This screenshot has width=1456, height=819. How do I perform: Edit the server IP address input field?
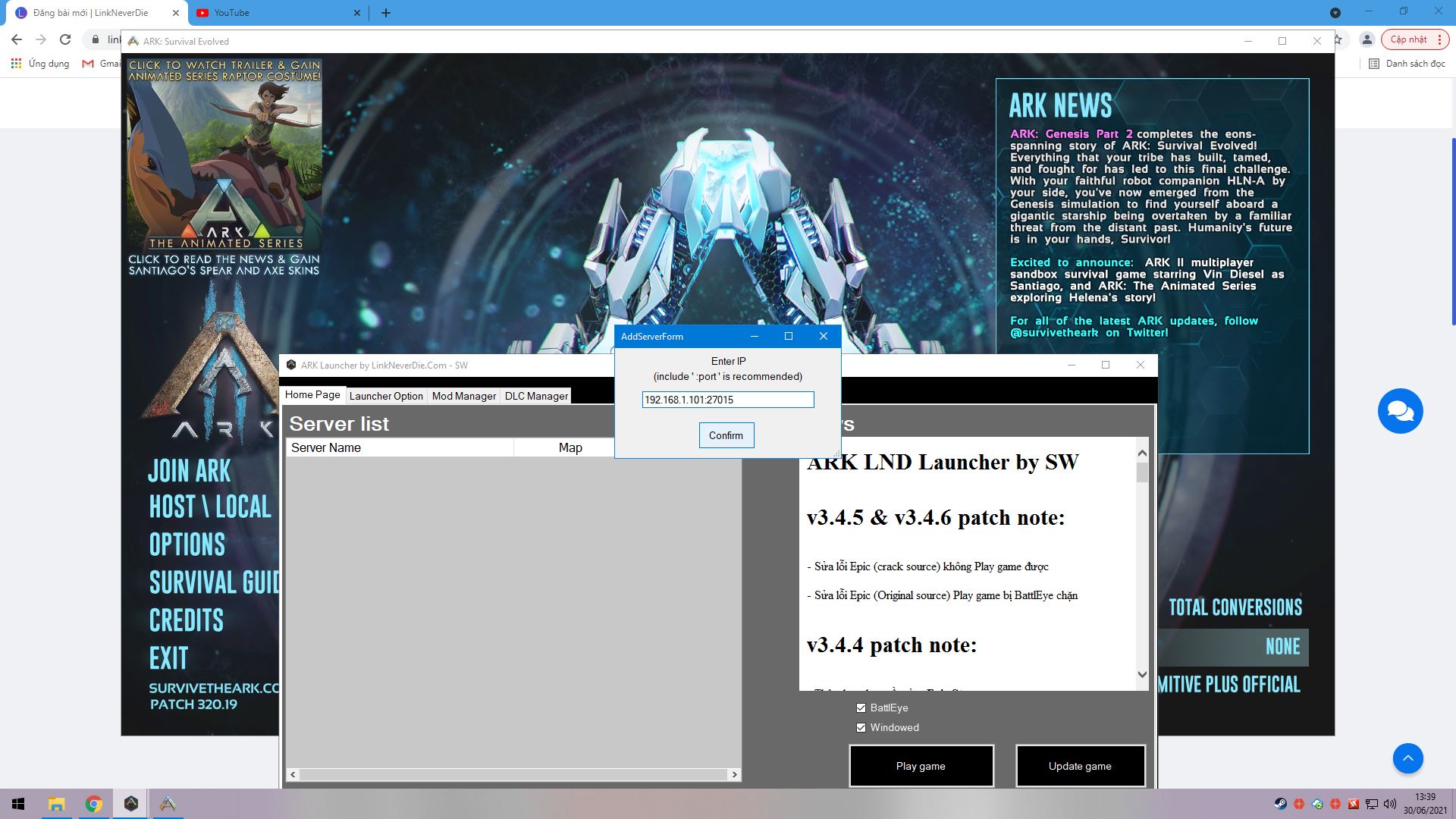click(x=727, y=399)
